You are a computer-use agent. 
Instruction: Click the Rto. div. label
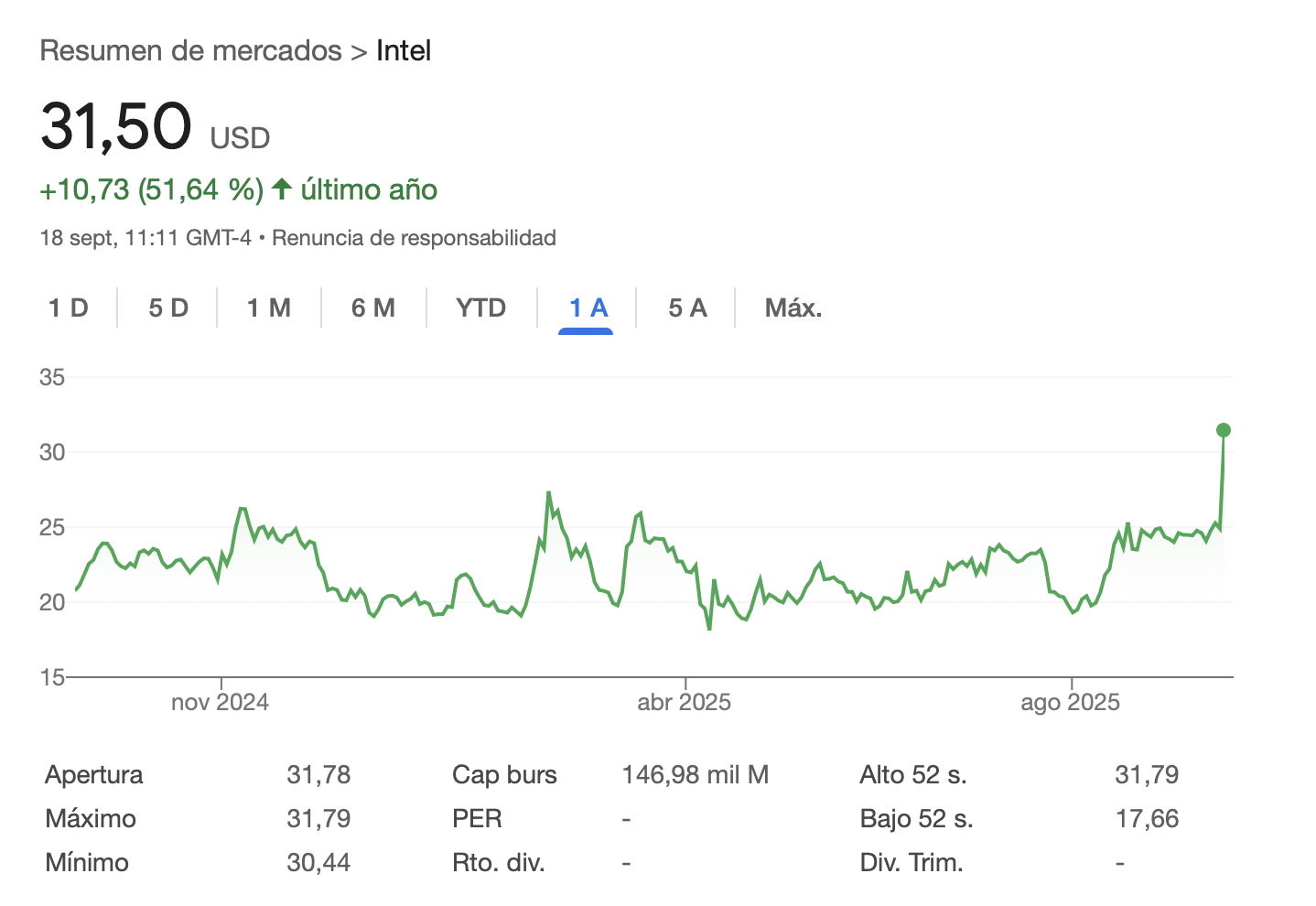point(499,863)
